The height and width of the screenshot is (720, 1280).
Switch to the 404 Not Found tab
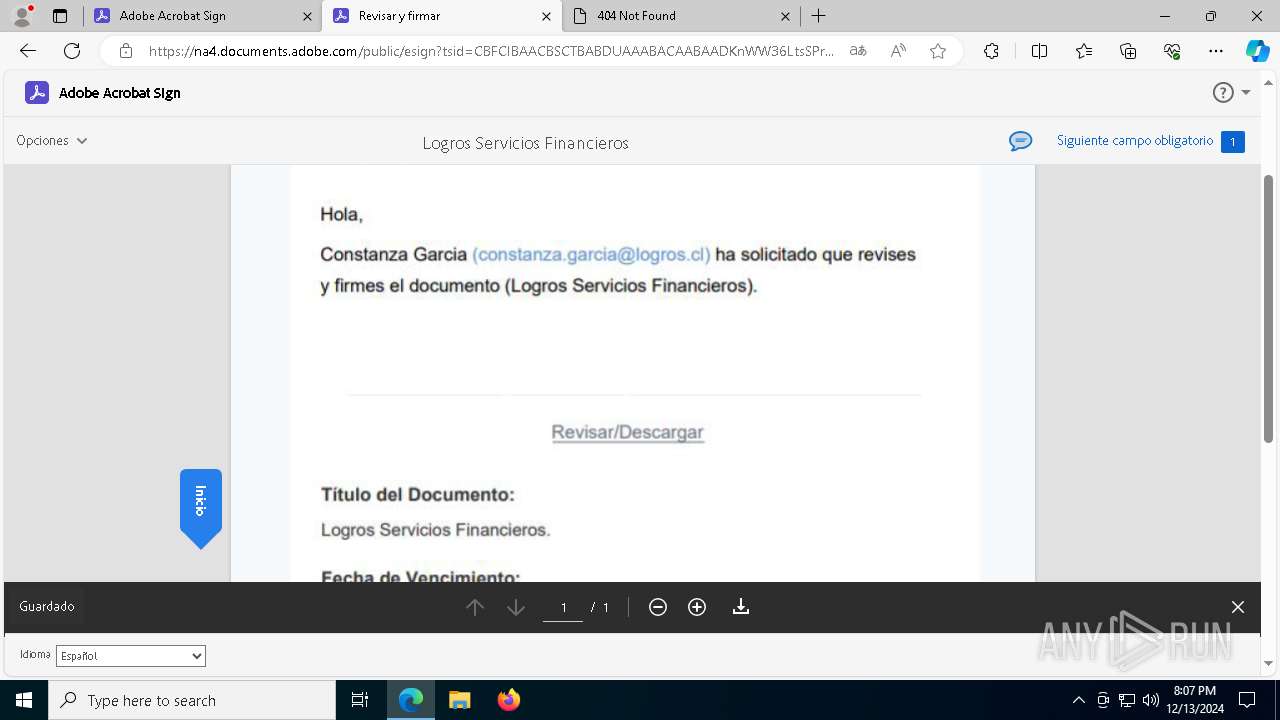click(x=680, y=16)
